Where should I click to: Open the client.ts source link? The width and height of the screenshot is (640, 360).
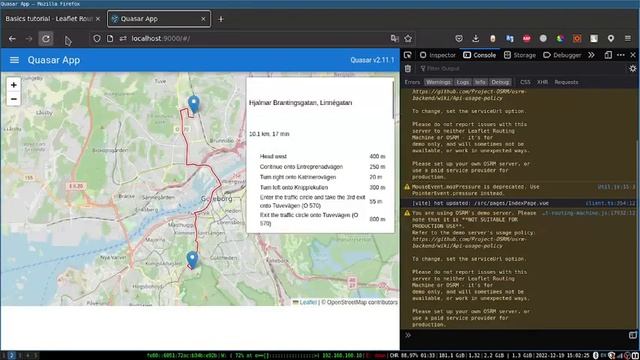tap(611, 203)
